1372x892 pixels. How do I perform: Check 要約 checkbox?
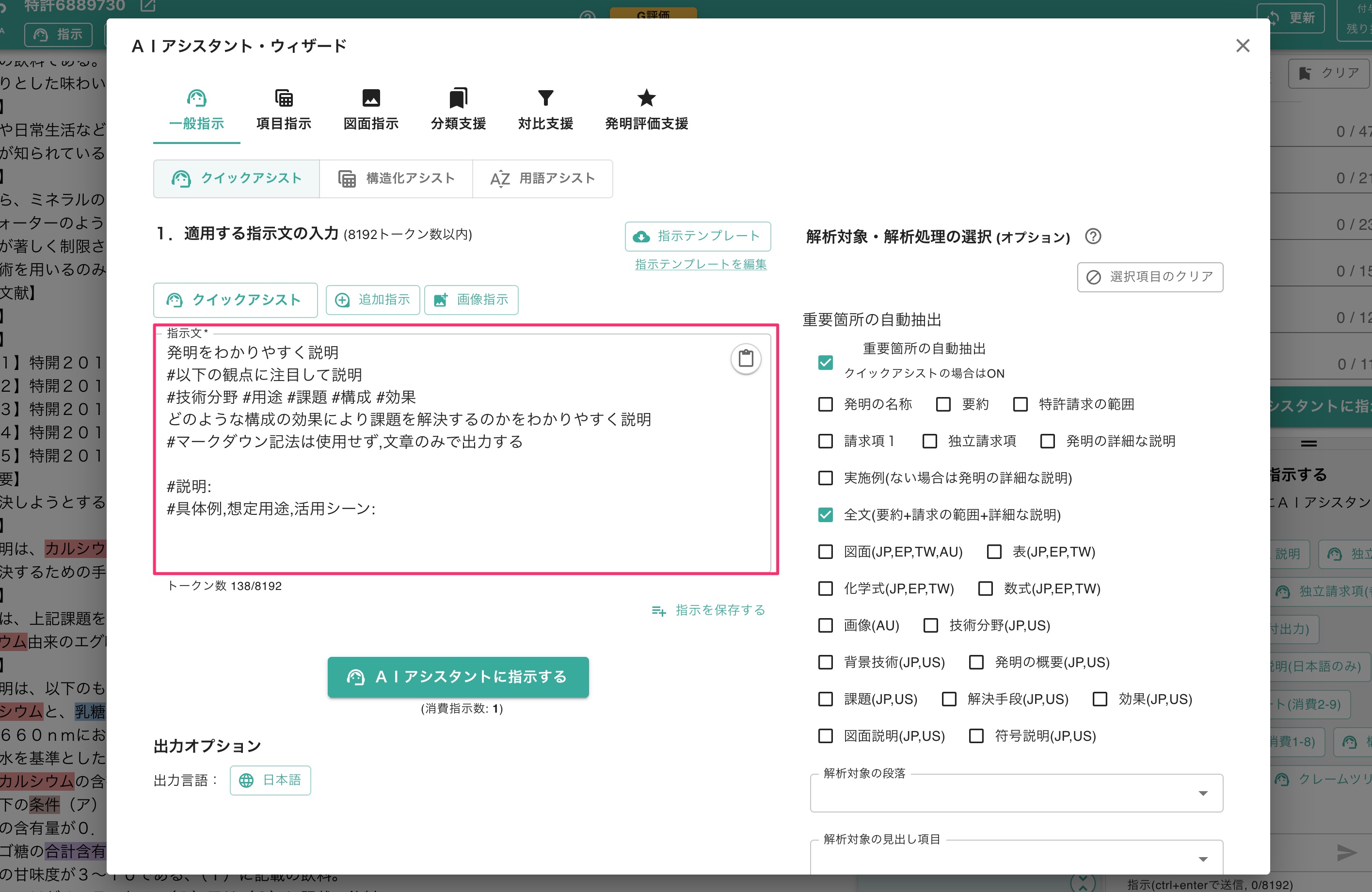click(943, 404)
